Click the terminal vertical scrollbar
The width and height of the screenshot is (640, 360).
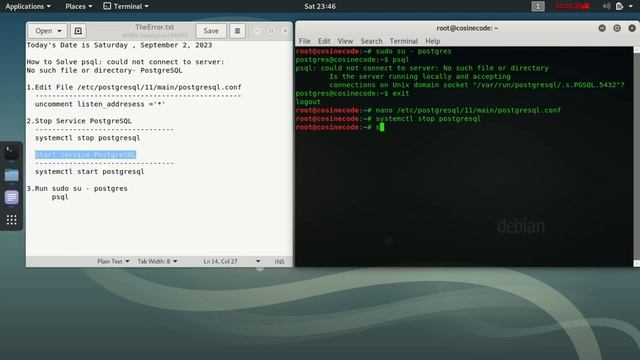tap(636, 157)
